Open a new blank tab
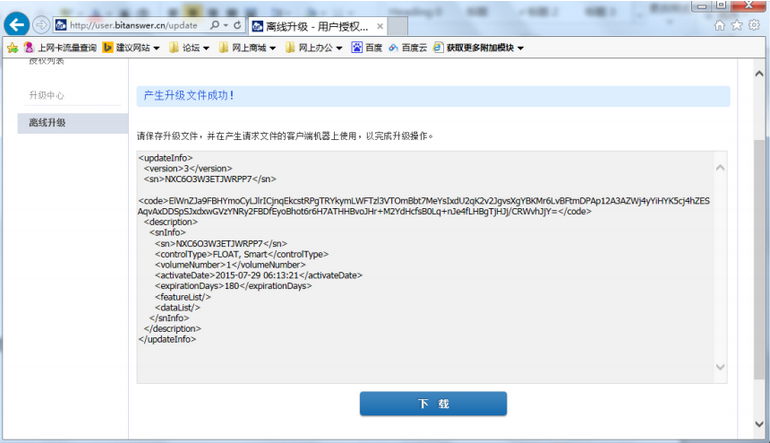 point(398,27)
